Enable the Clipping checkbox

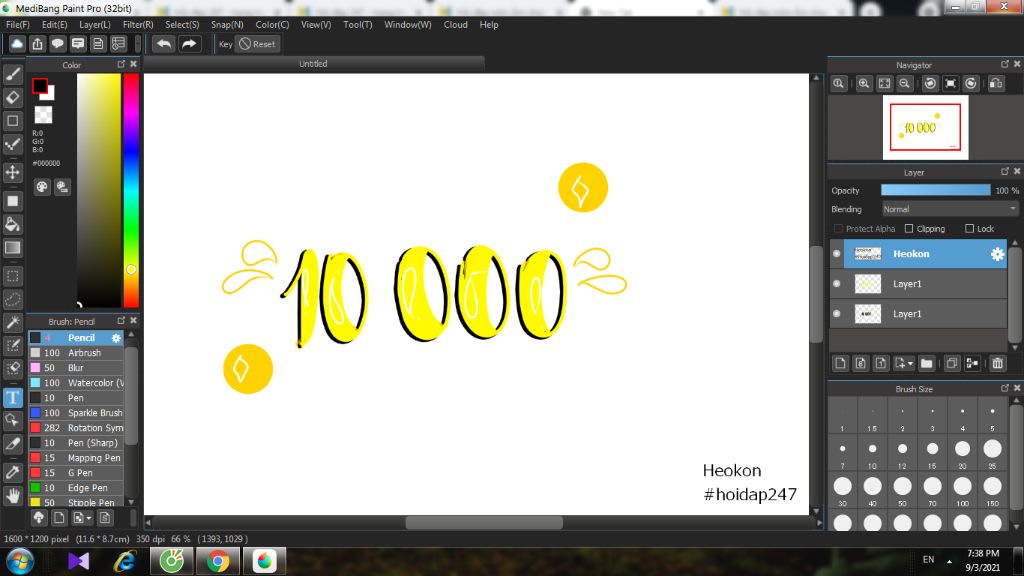pos(909,229)
